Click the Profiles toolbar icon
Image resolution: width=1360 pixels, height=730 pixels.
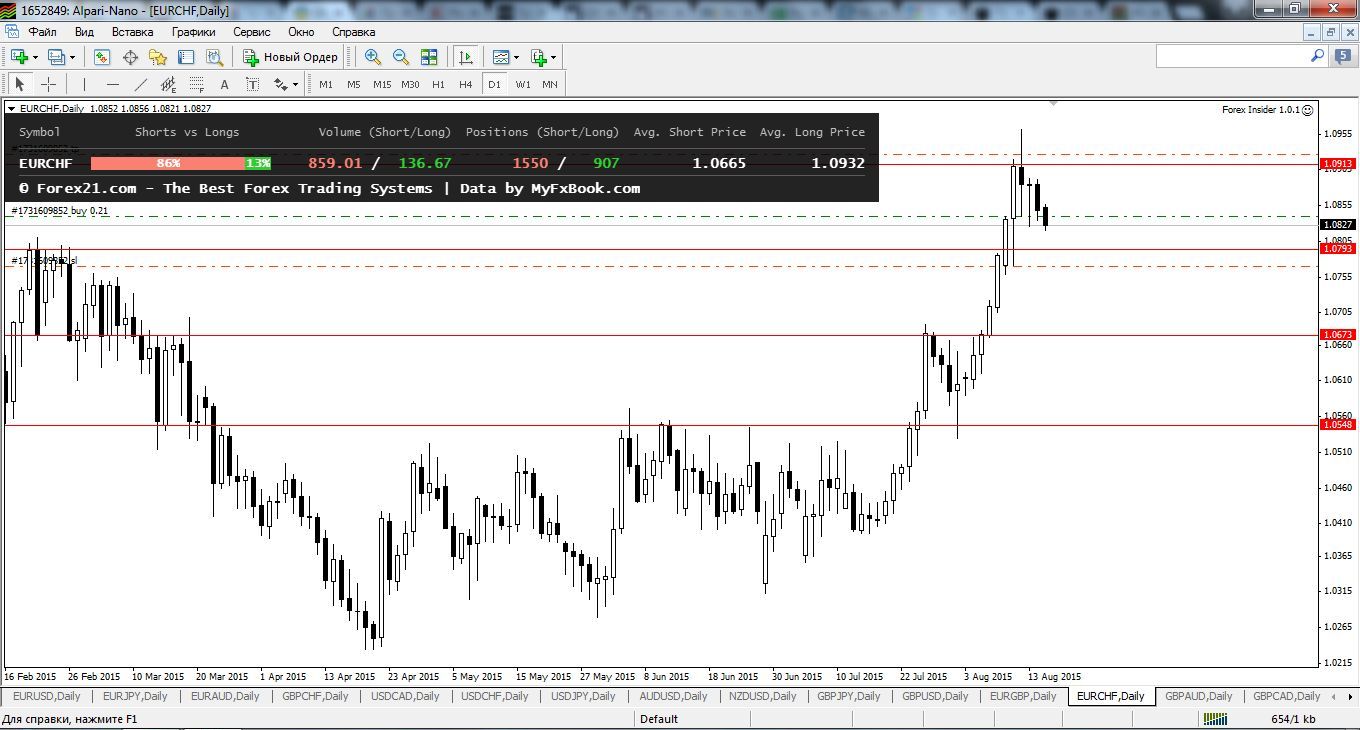tap(57, 57)
